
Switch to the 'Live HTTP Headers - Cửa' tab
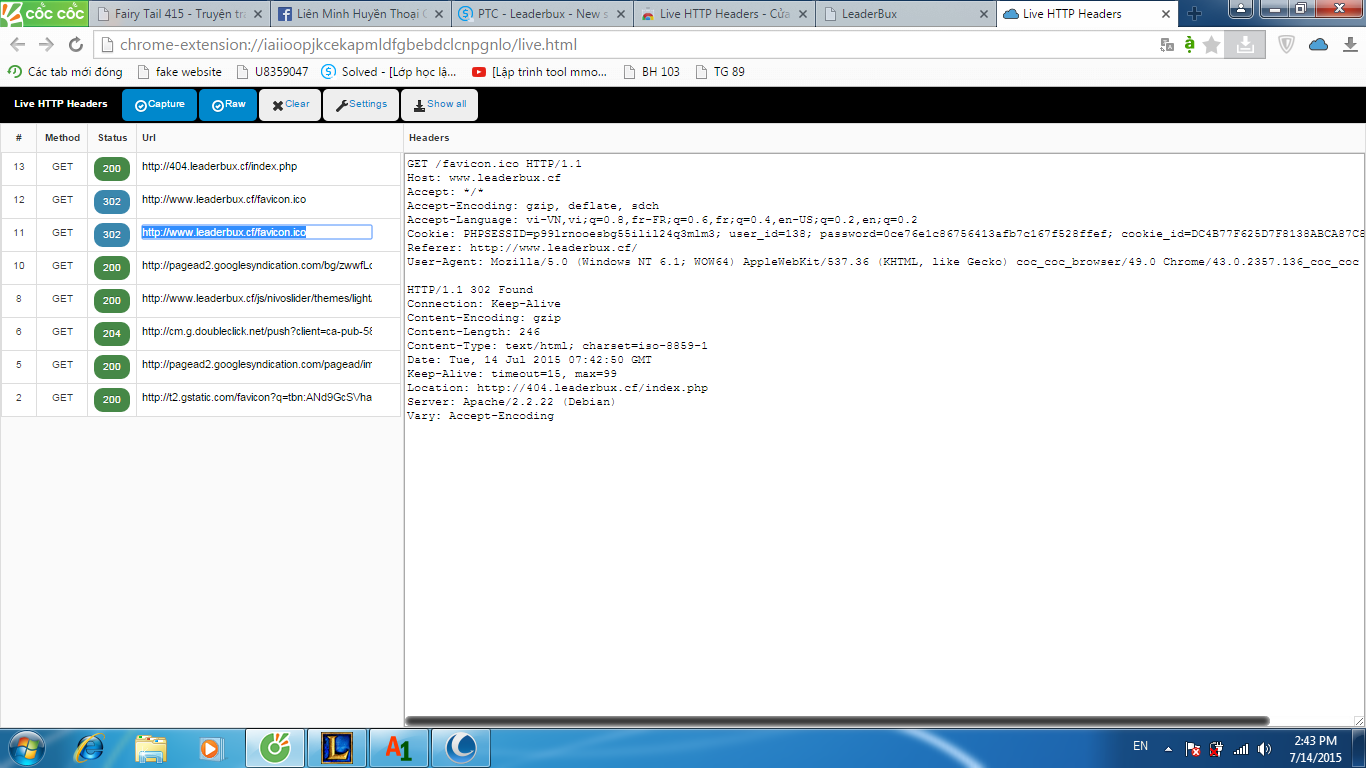[724, 14]
